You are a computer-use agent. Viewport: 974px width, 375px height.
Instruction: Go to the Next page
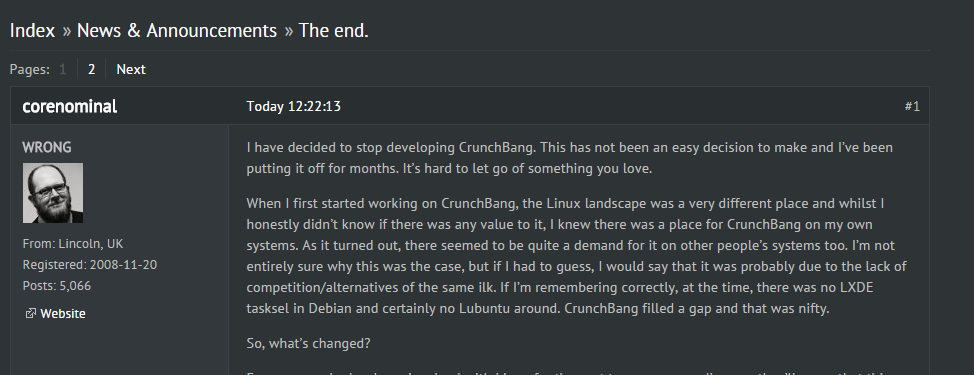[131, 70]
